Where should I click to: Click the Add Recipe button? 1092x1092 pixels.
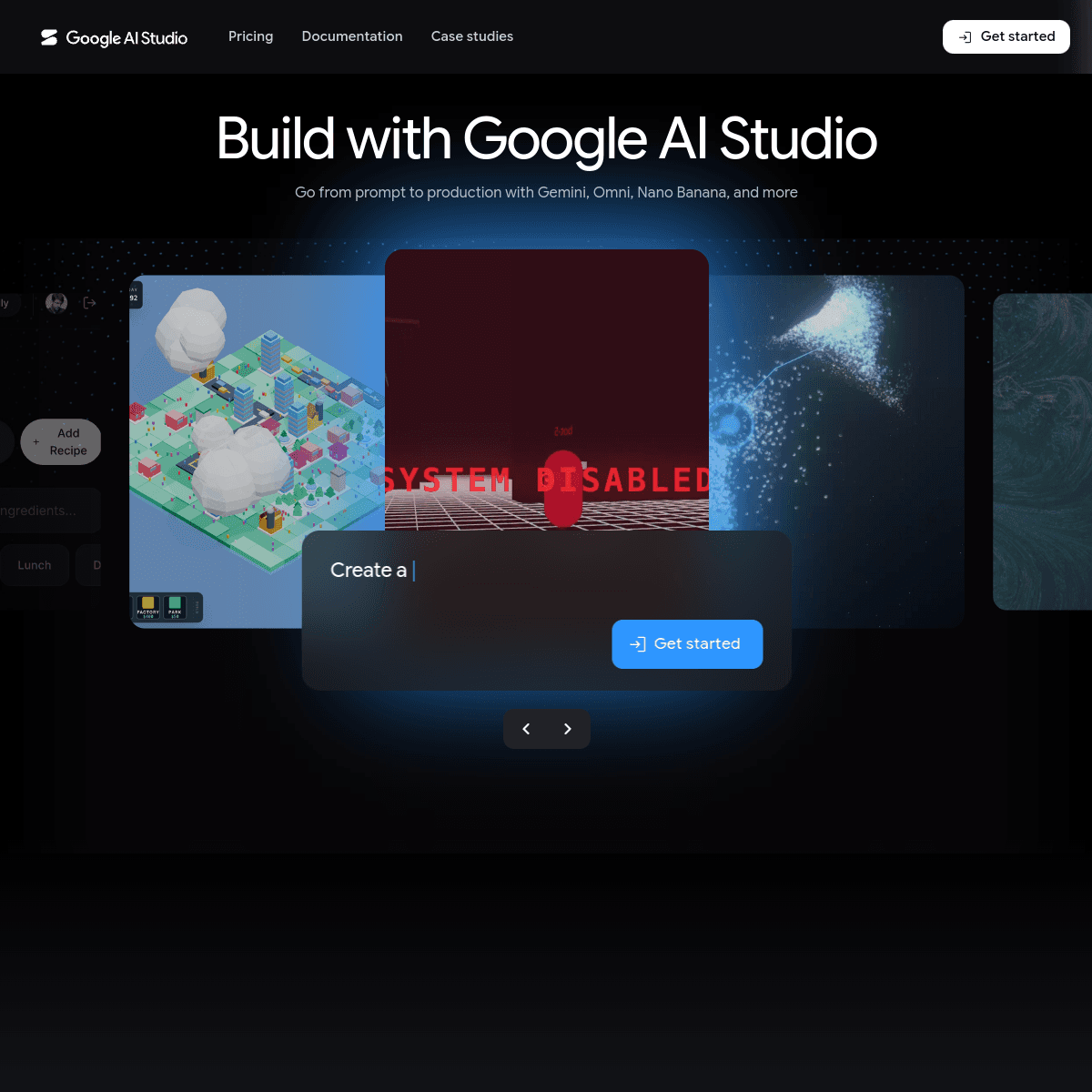[x=61, y=442]
